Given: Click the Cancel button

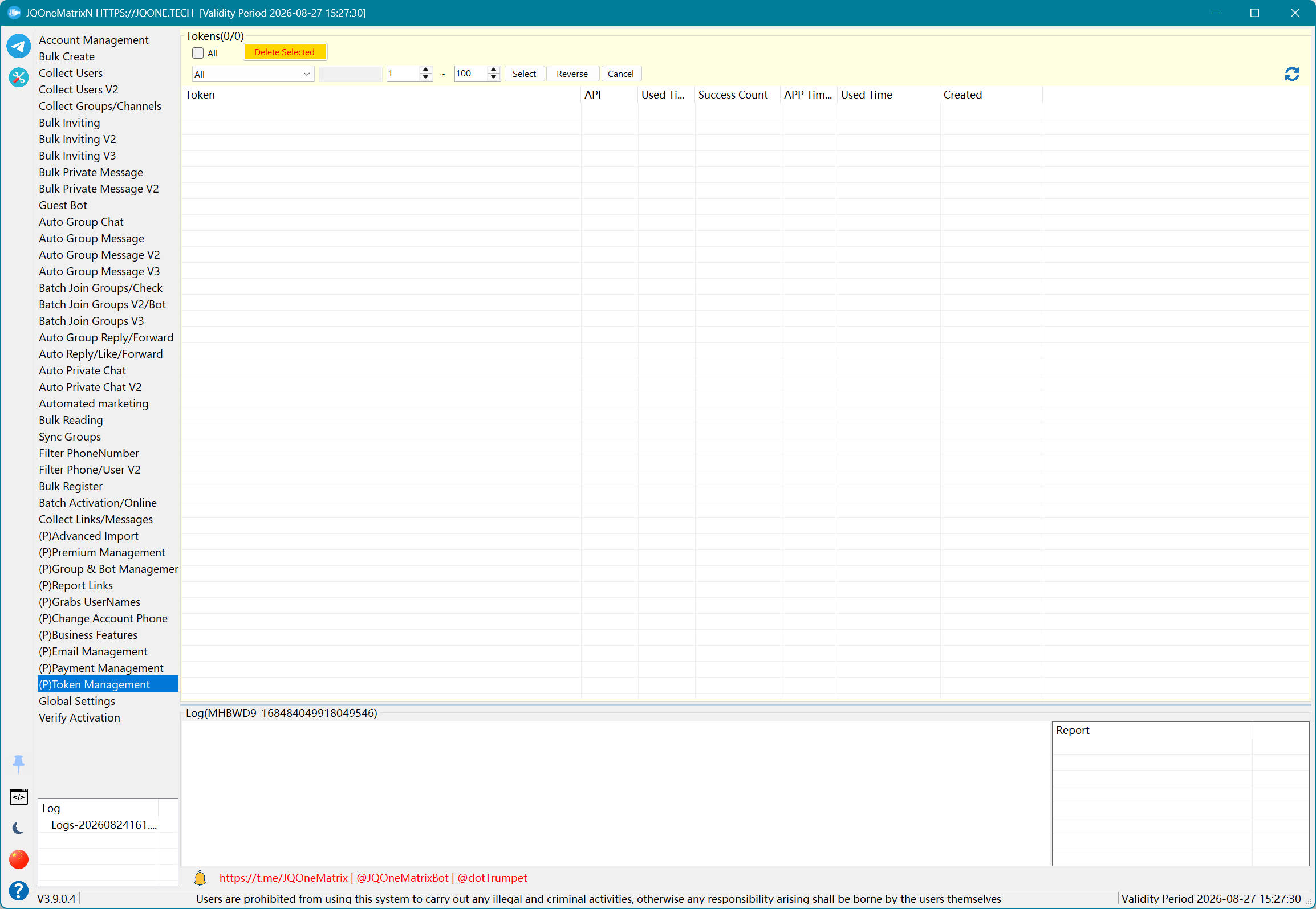Looking at the screenshot, I should 621,74.
